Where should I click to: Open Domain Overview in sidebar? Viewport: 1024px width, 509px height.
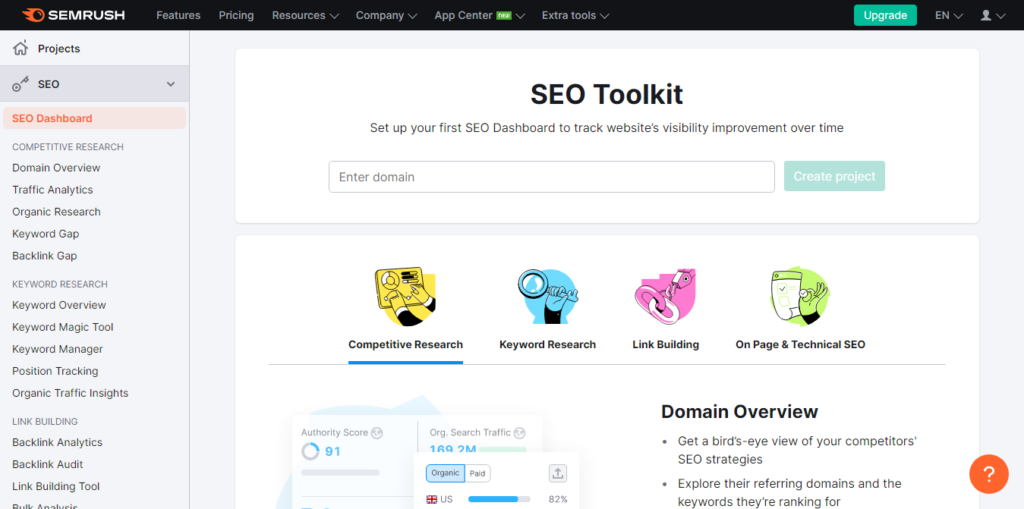click(56, 168)
